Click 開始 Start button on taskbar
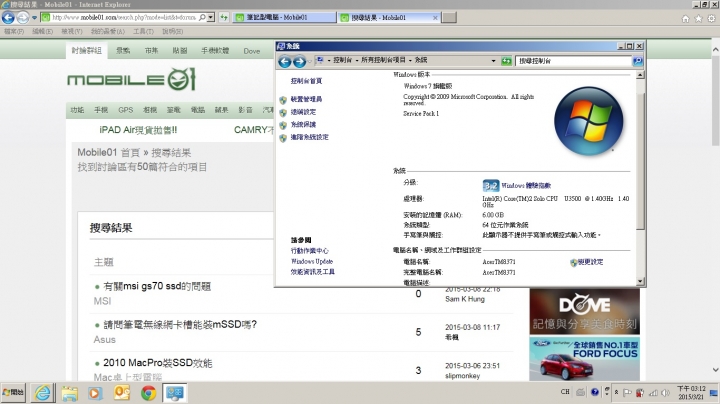720x404 pixels. coord(13,393)
